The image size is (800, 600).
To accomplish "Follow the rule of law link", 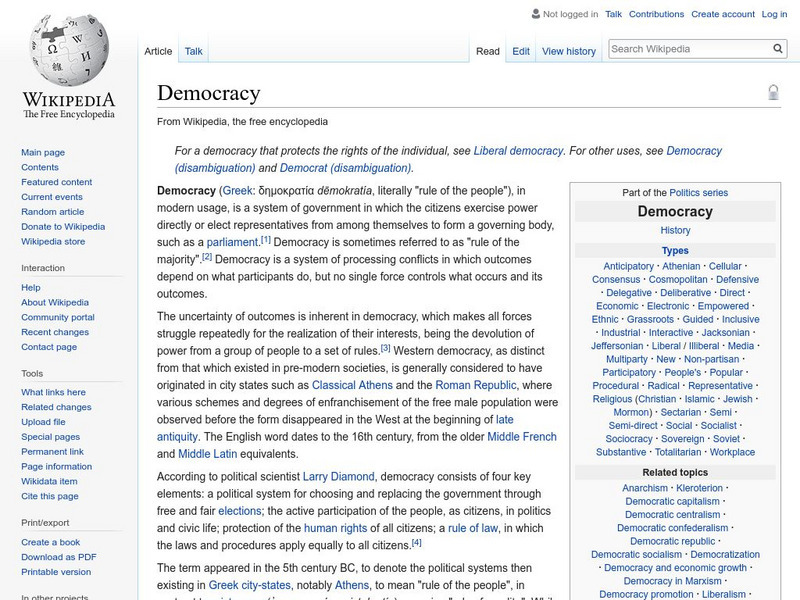I will coord(472,528).
